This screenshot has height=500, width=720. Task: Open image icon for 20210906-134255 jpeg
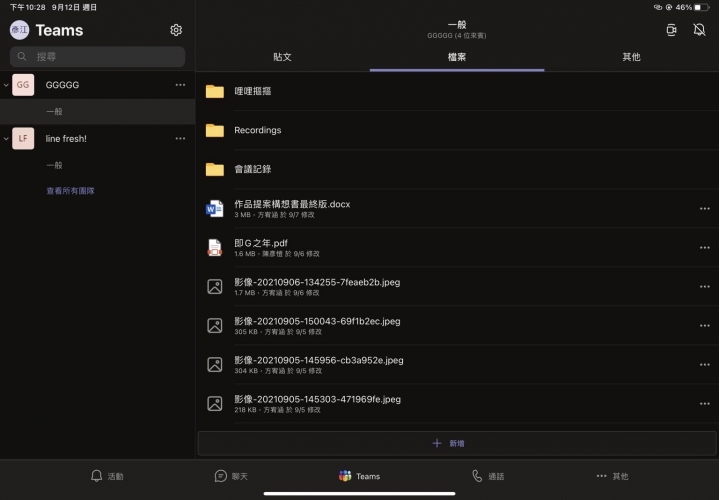[x=215, y=287]
